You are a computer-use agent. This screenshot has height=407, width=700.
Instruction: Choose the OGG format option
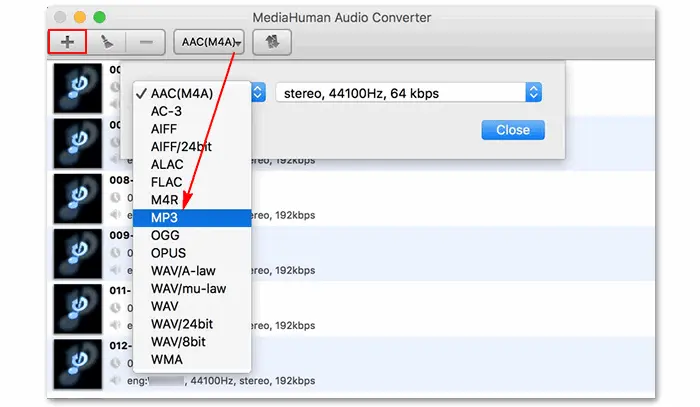[x=165, y=235]
